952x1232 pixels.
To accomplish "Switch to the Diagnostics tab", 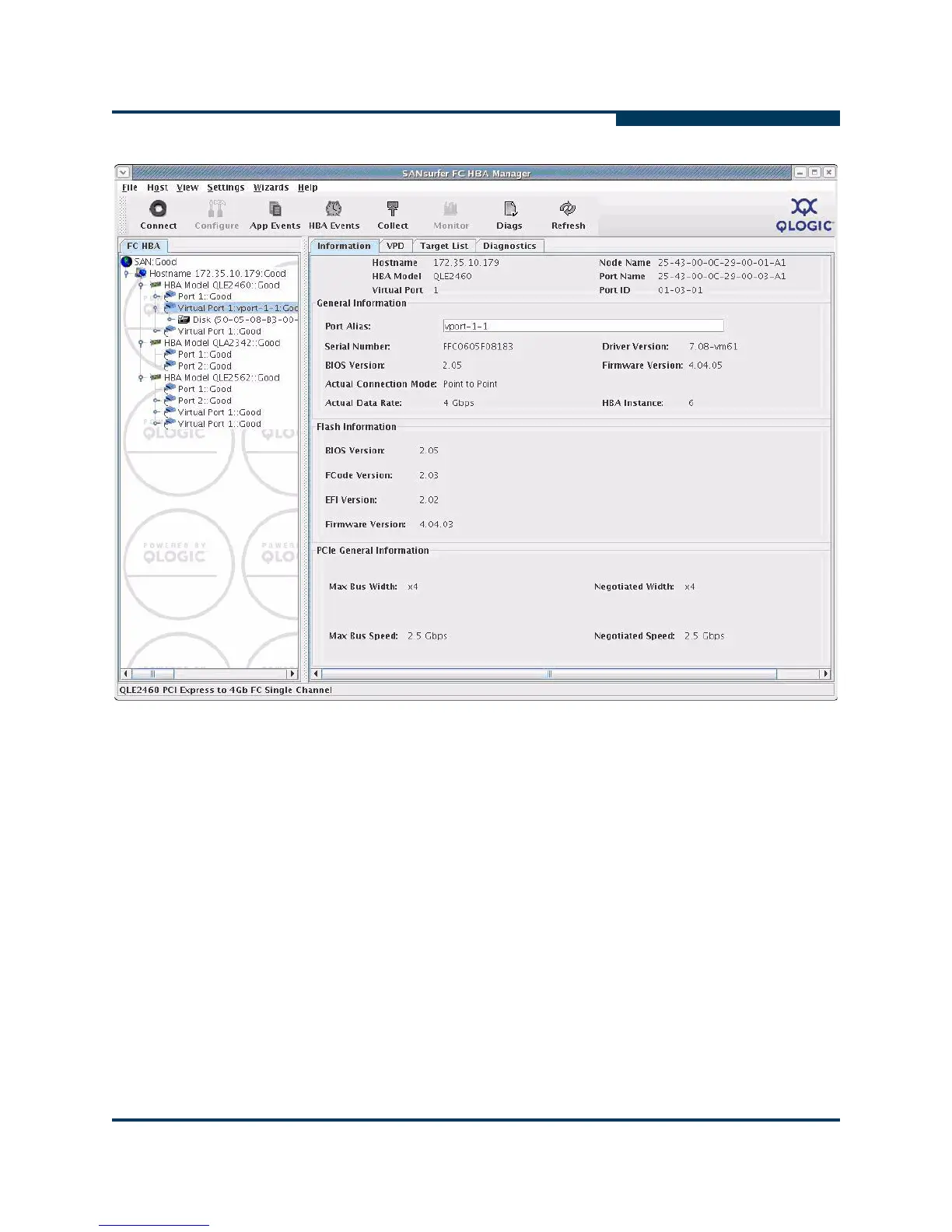I will tap(509, 246).
